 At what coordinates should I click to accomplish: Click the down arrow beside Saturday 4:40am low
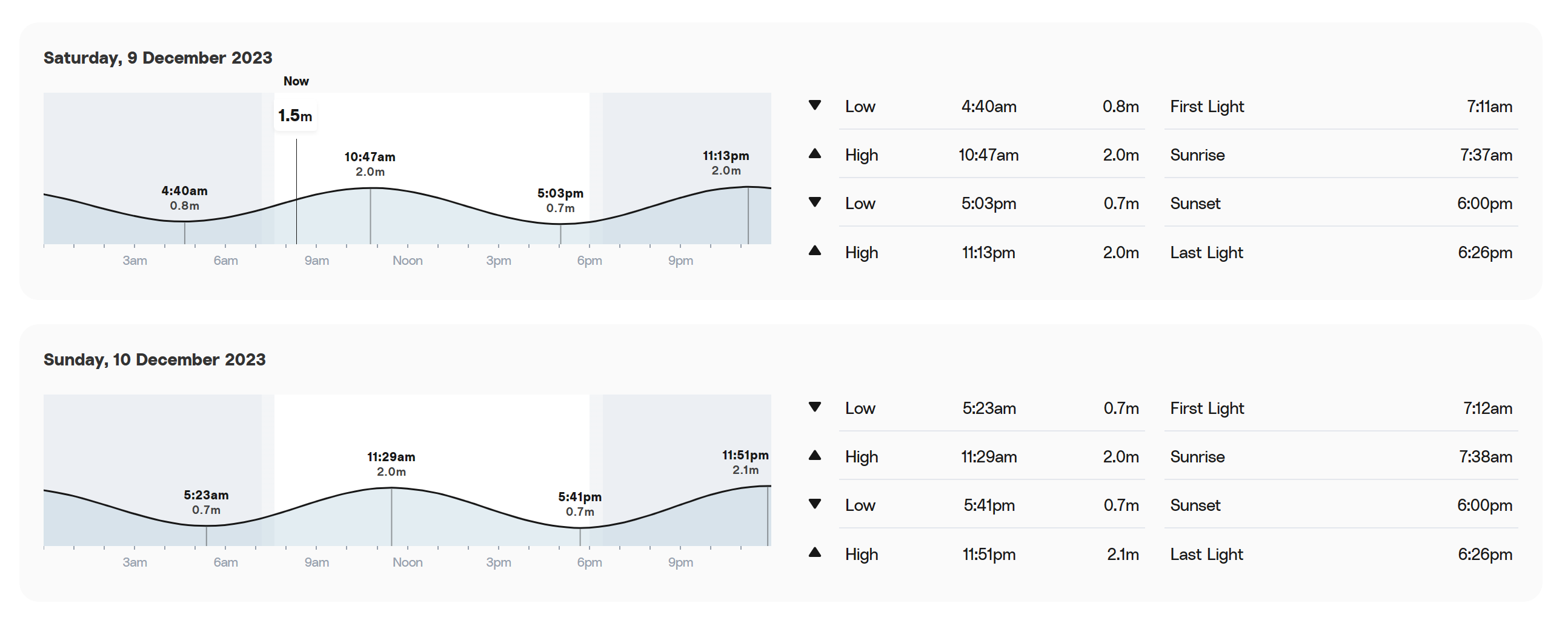814,105
